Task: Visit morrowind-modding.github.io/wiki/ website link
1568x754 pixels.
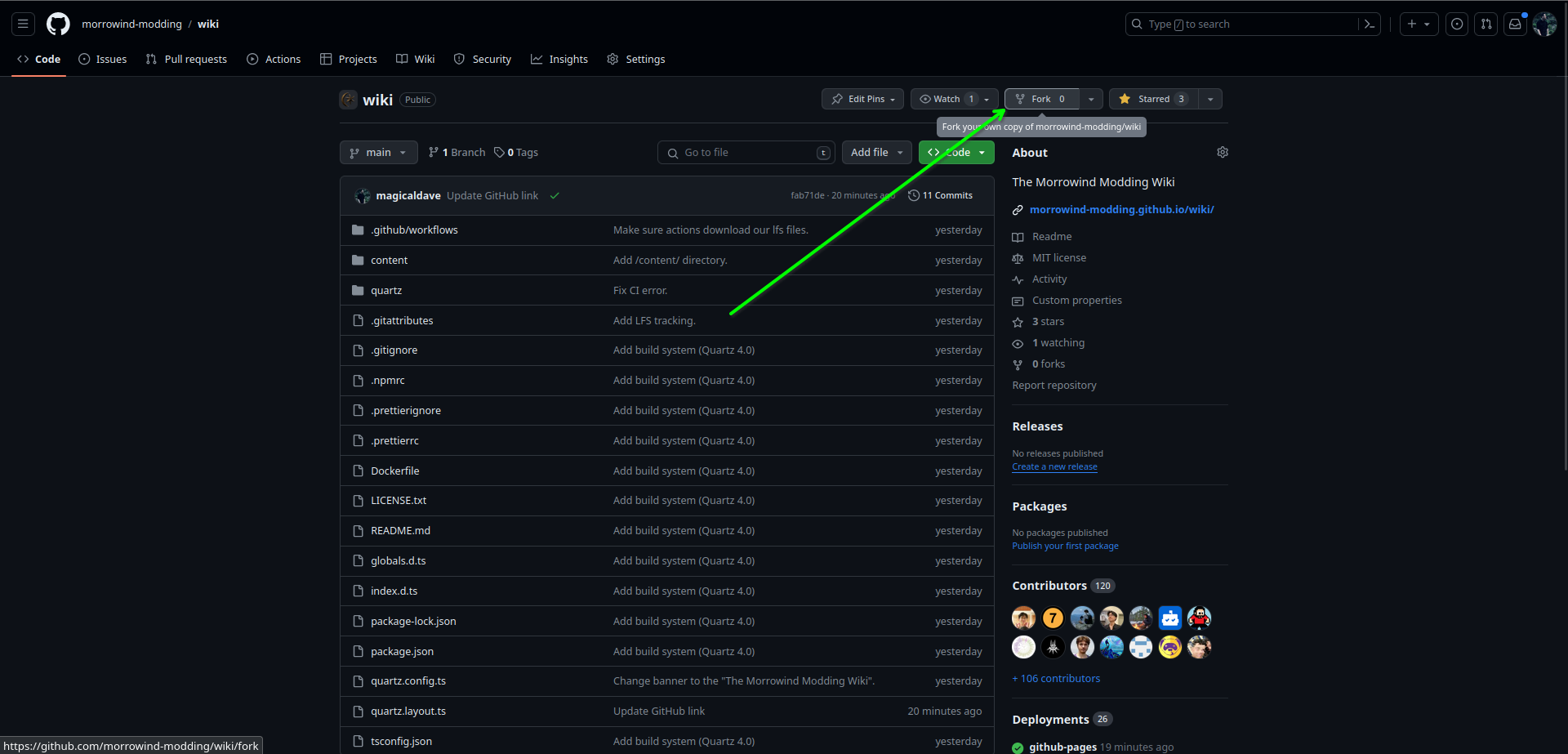Action: pos(1121,210)
